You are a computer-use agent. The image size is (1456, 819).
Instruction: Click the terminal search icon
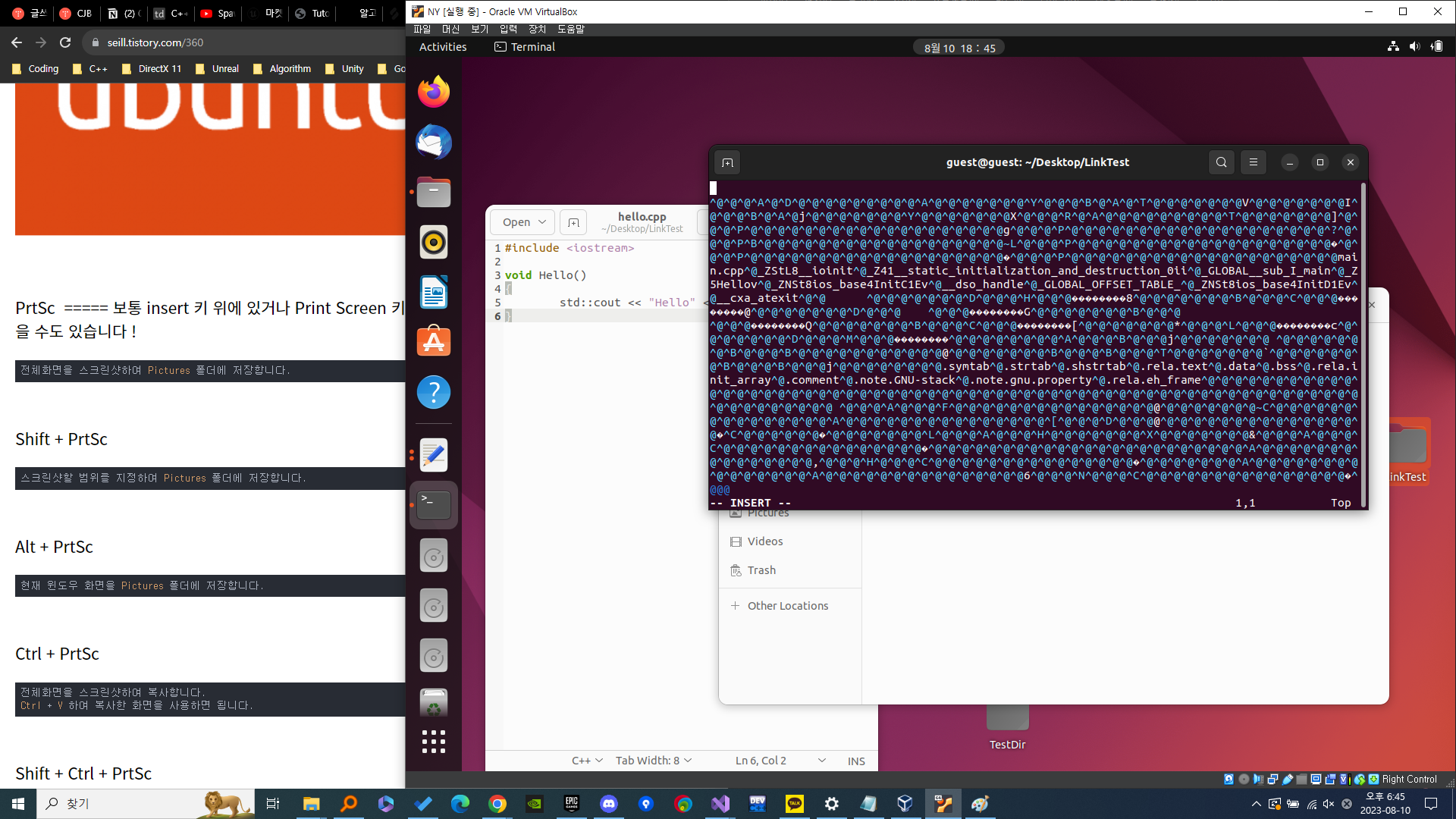point(1221,162)
